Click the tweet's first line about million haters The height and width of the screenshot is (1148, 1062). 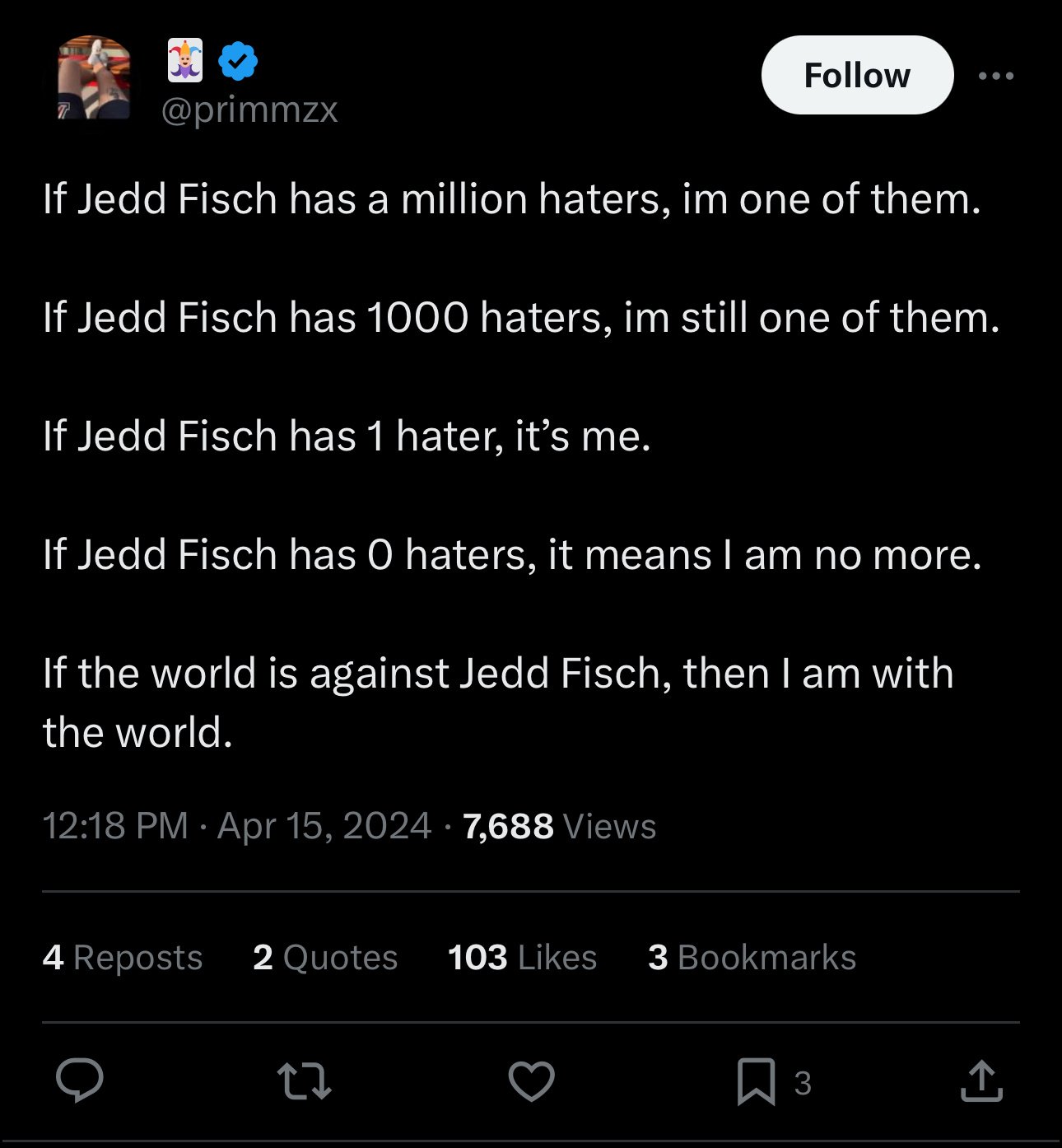(511, 199)
